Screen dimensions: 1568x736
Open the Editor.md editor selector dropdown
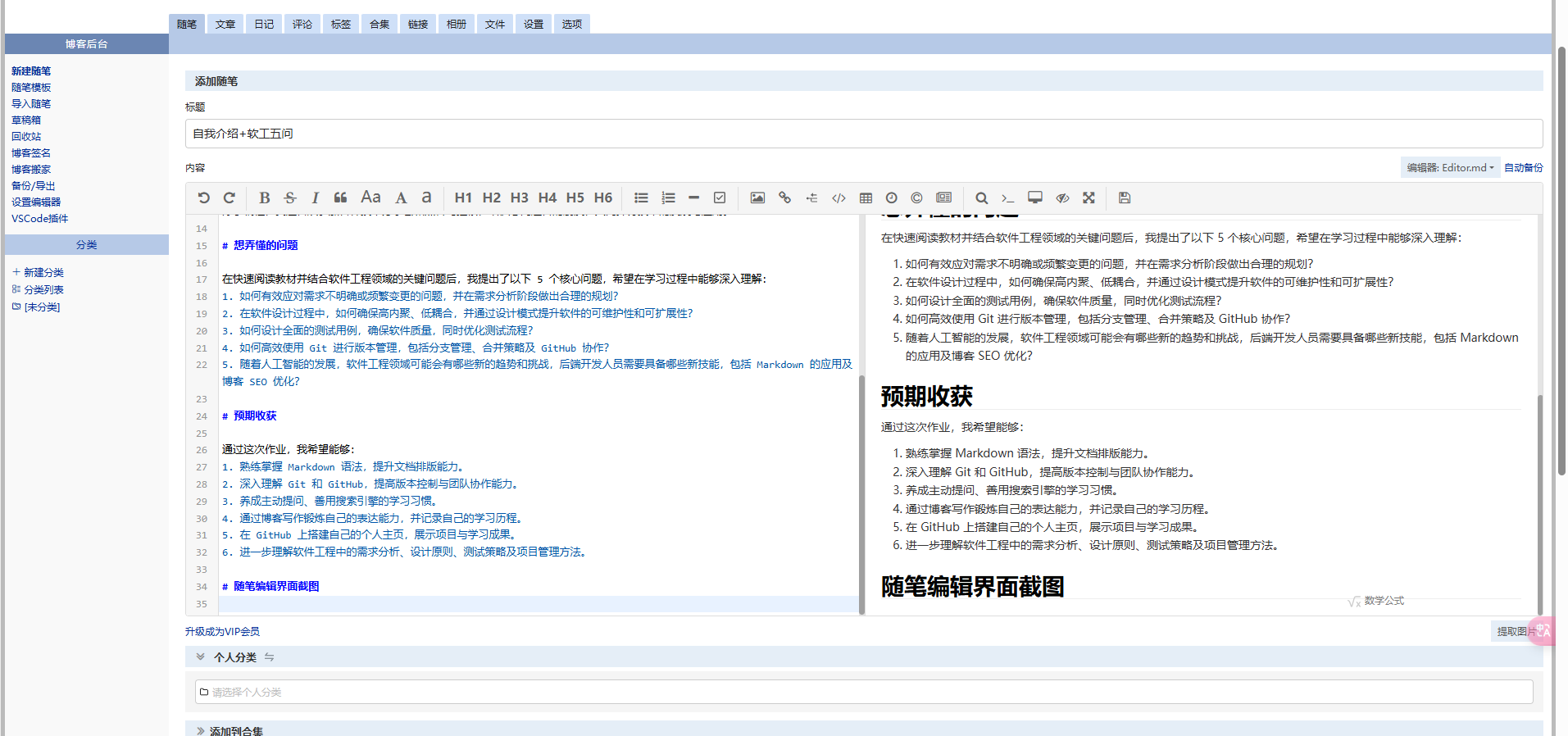coord(1450,167)
